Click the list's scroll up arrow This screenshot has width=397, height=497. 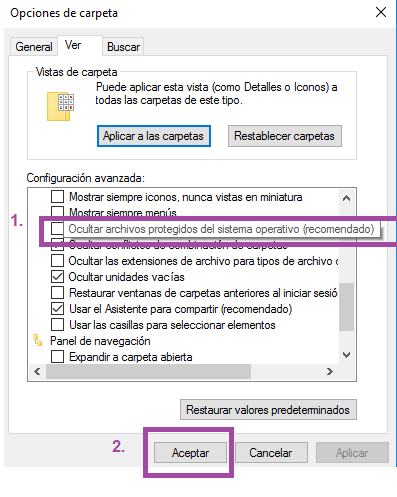coord(346,198)
